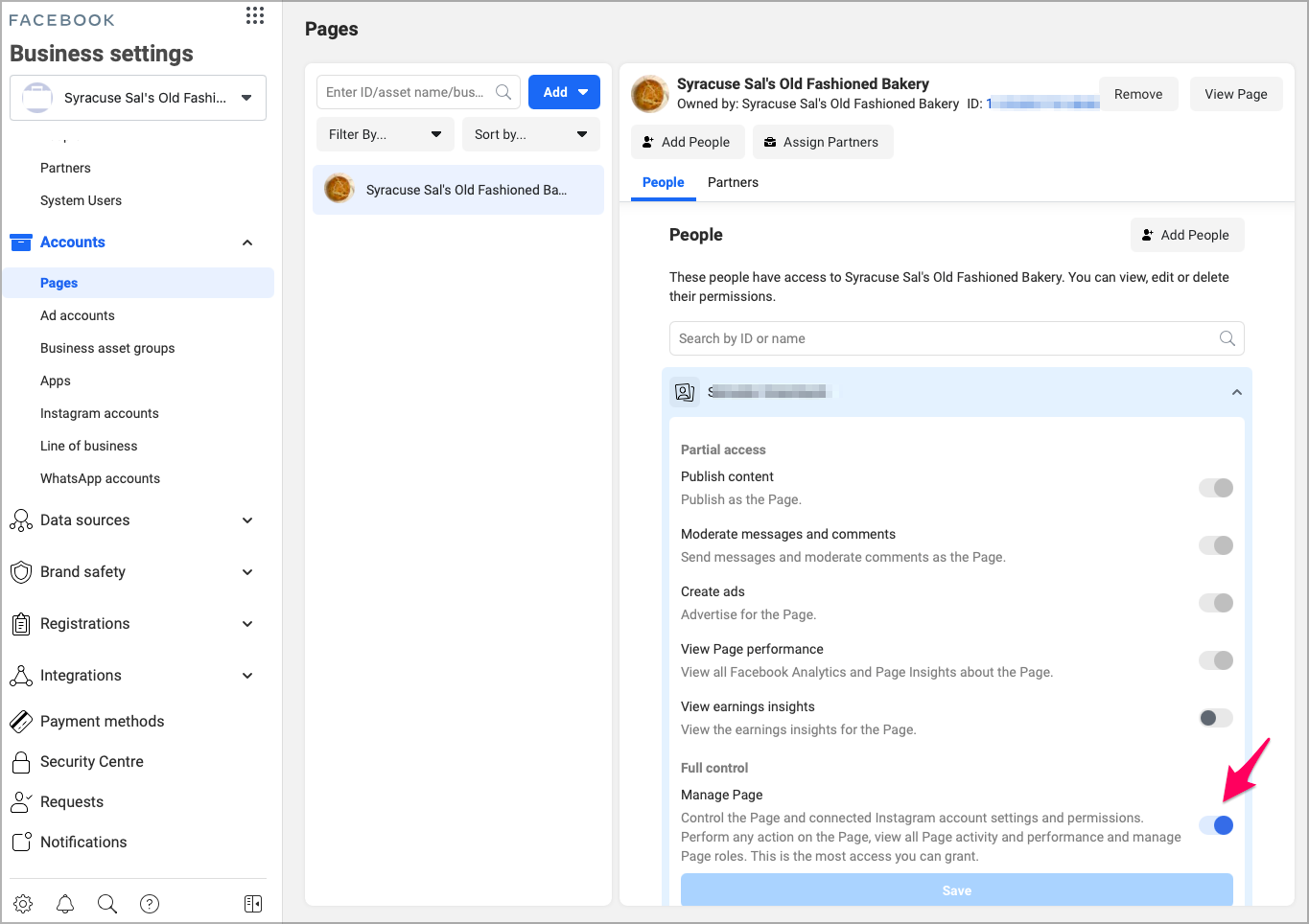Click the Integrations icon
Image resolution: width=1309 pixels, height=924 pixels.
tap(21, 676)
